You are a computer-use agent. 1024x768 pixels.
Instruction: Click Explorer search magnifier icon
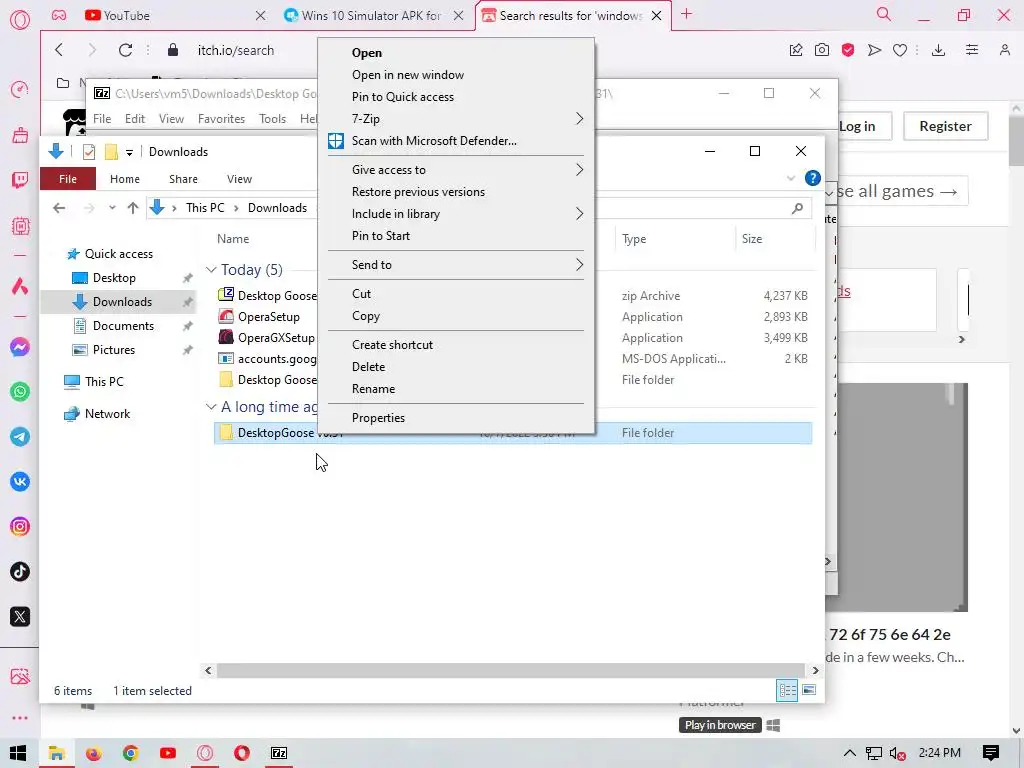(797, 208)
